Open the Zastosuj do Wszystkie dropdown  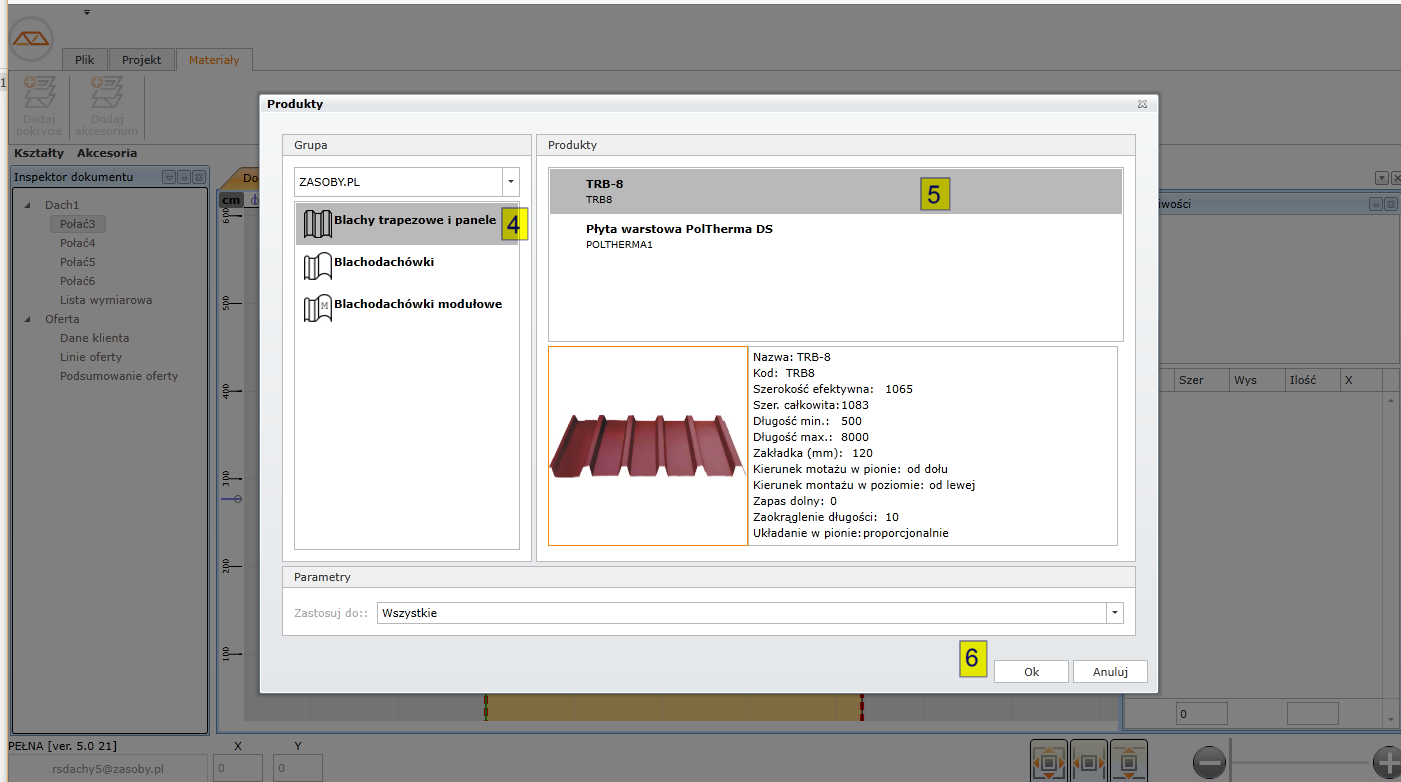pos(1113,613)
